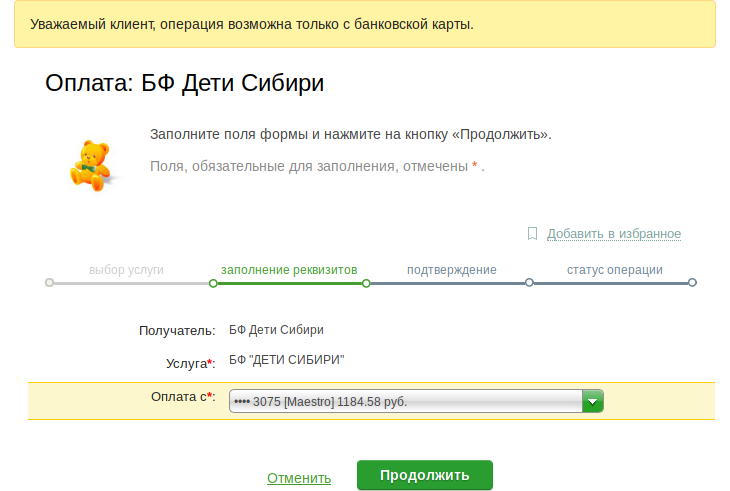
Task: Open the Добавить в избранное link
Action: 614,234
